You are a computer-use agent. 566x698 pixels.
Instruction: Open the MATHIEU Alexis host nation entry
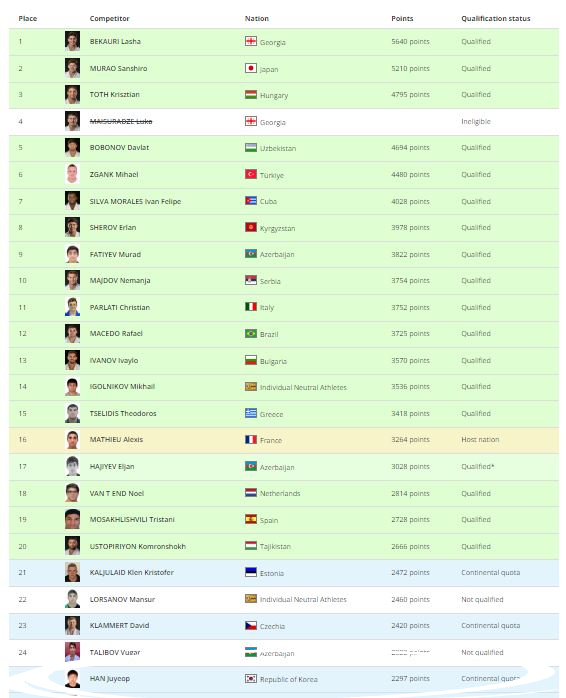point(116,439)
